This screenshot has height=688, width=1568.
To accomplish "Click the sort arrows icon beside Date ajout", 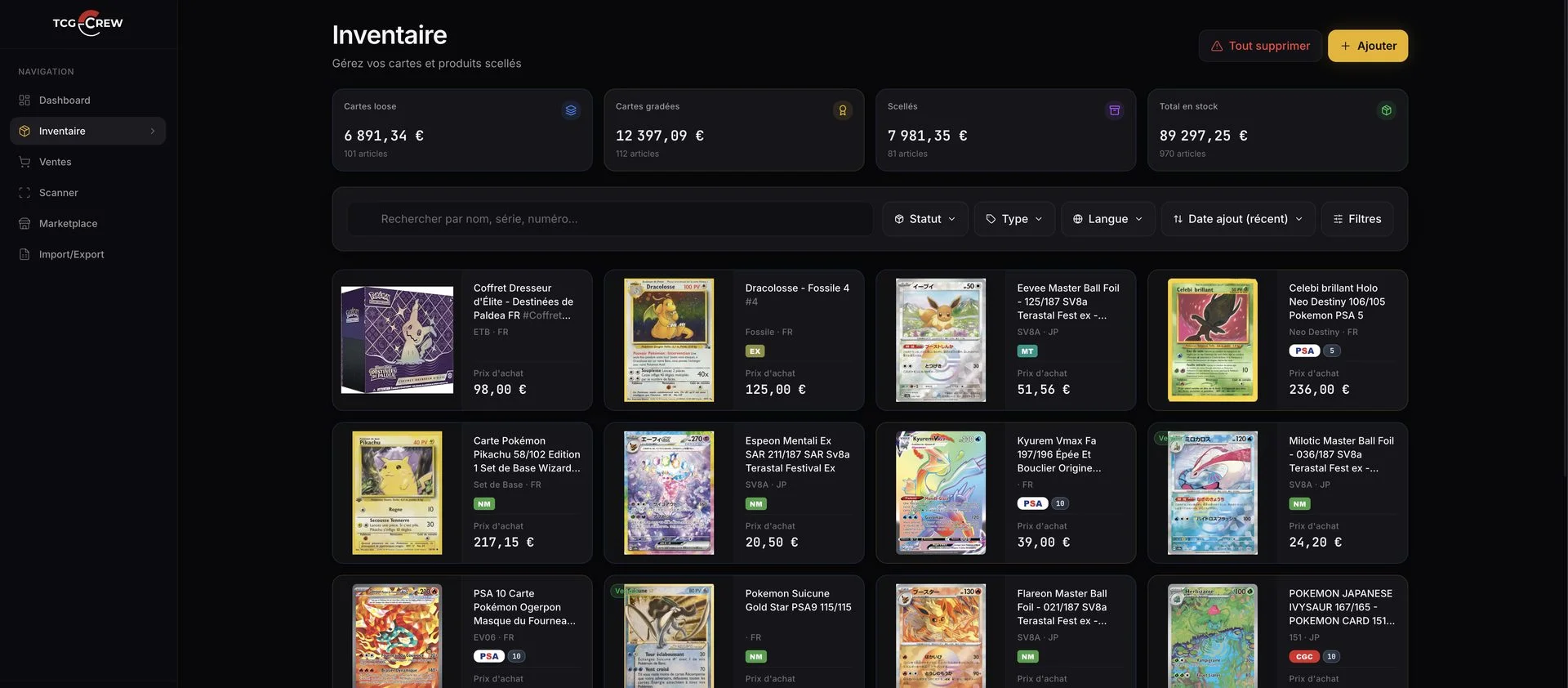I will click(x=1178, y=219).
